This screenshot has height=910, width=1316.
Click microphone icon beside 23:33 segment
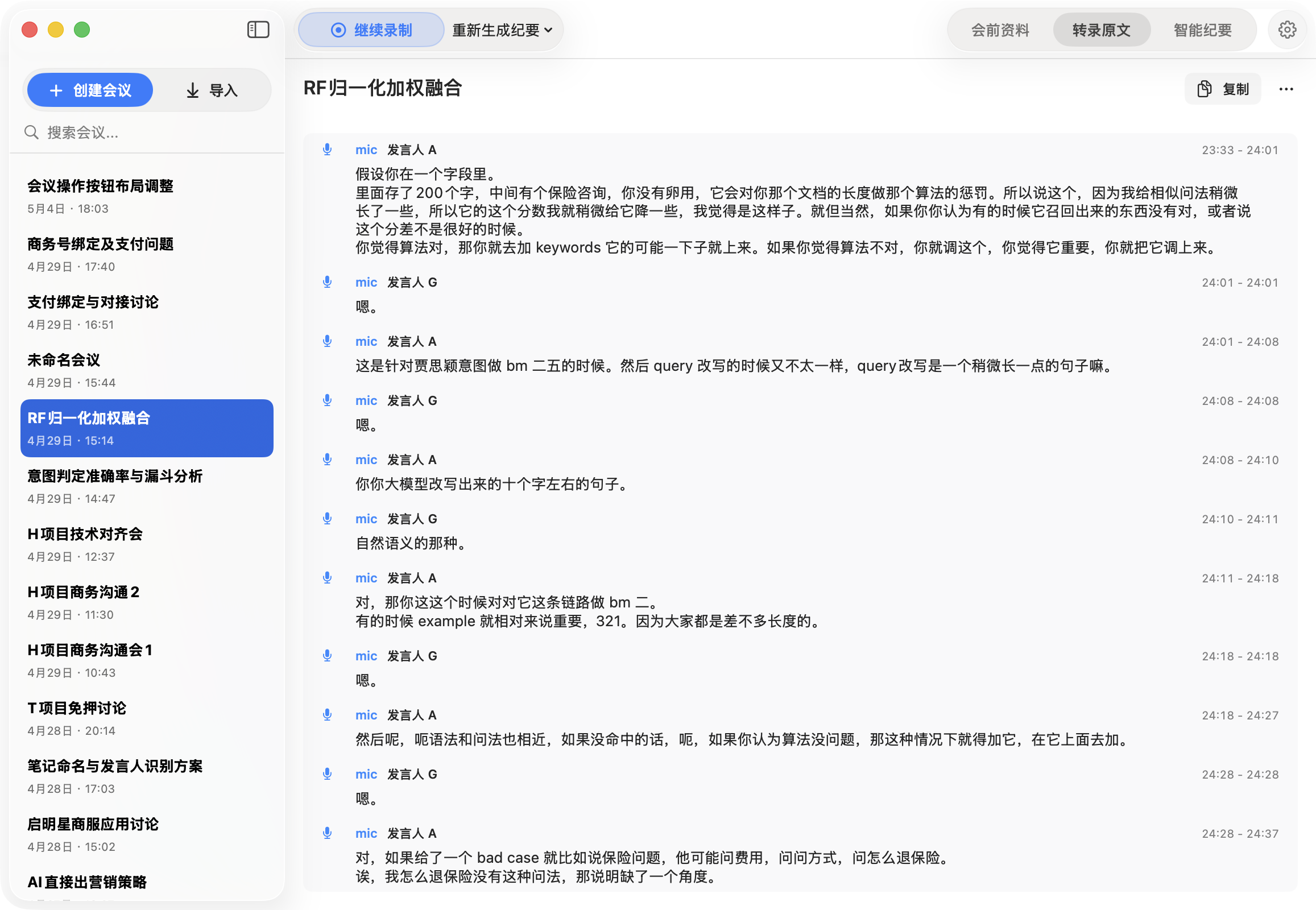click(x=327, y=150)
